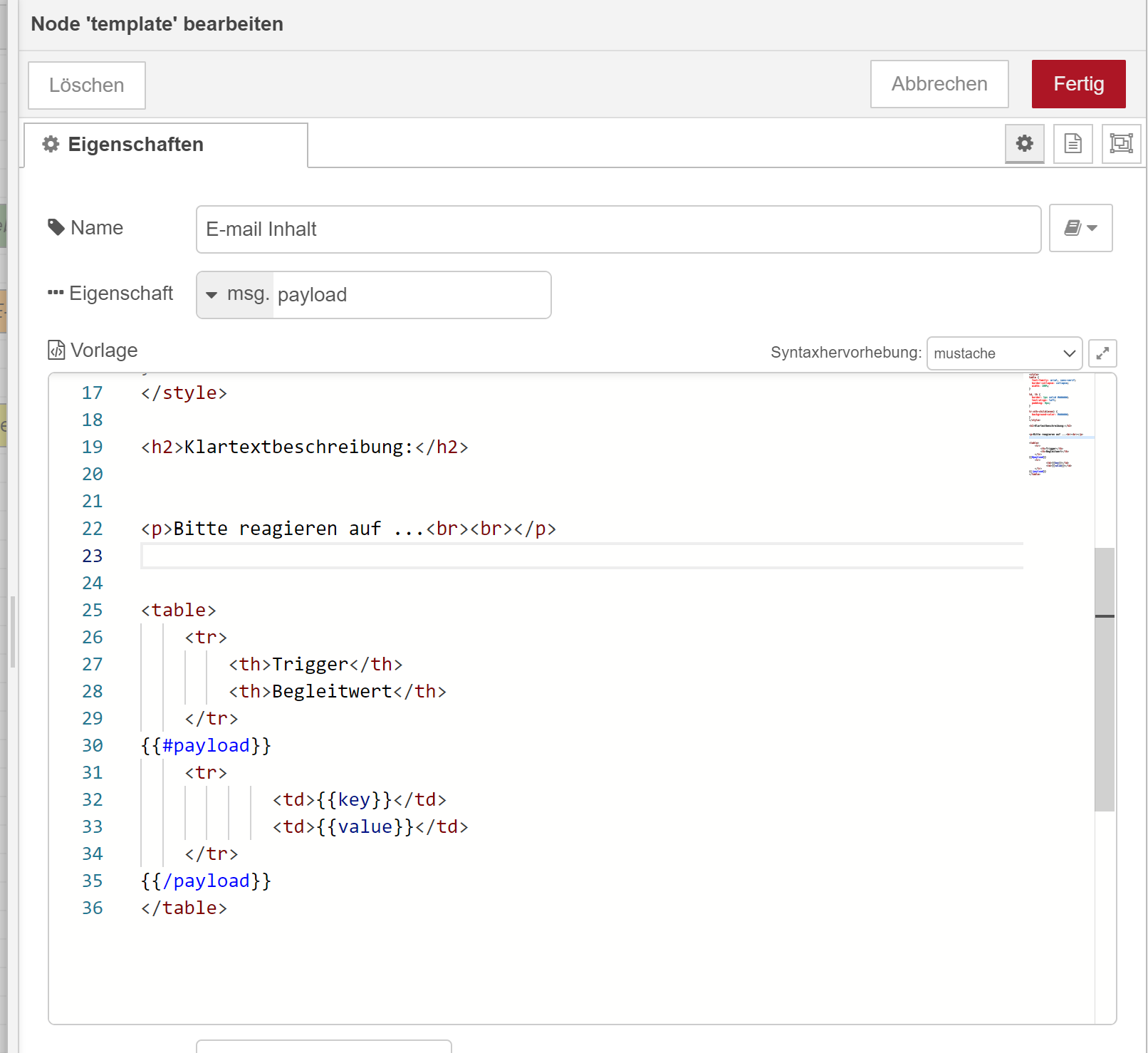The image size is (1148, 1053).
Task: Click the red Fertig button
Action: tap(1078, 84)
